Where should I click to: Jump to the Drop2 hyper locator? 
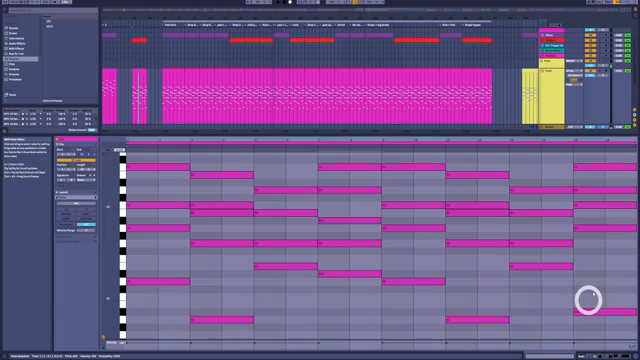pyautogui.click(x=473, y=25)
